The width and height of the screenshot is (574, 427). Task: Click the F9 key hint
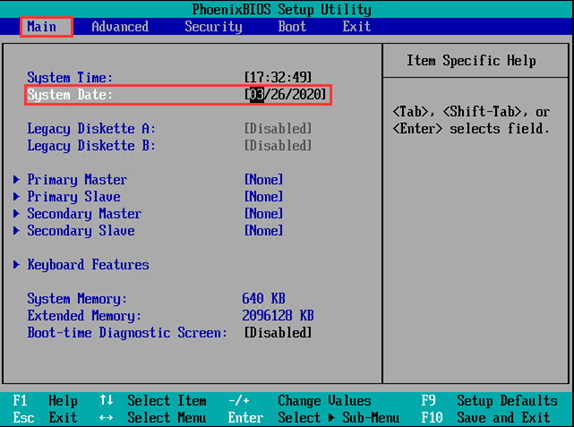(x=428, y=401)
